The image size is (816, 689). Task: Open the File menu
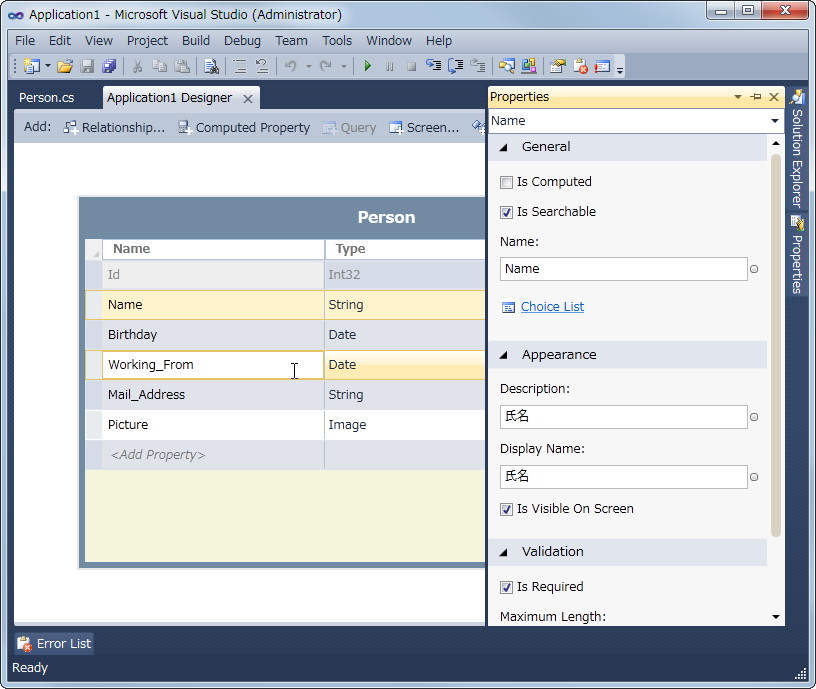pyautogui.click(x=25, y=41)
